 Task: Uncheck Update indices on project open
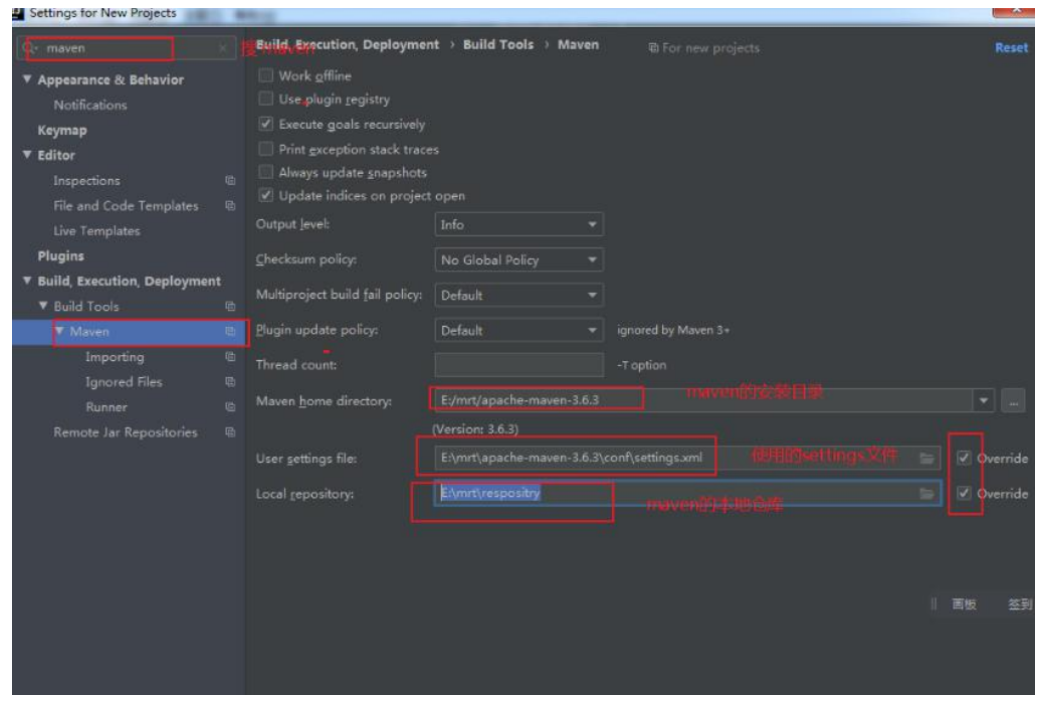[x=266, y=195]
